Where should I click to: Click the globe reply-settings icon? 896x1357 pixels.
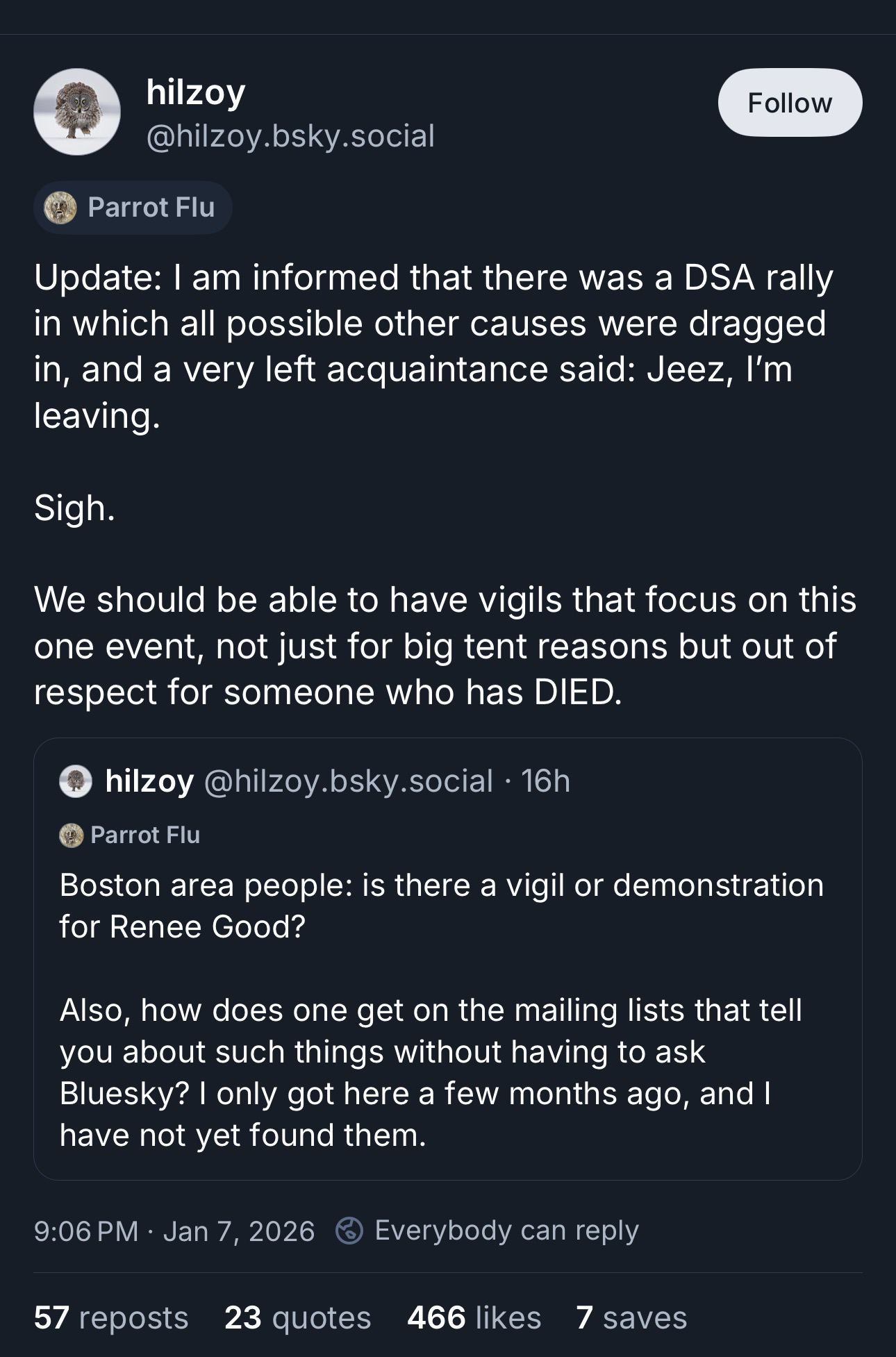[349, 1231]
